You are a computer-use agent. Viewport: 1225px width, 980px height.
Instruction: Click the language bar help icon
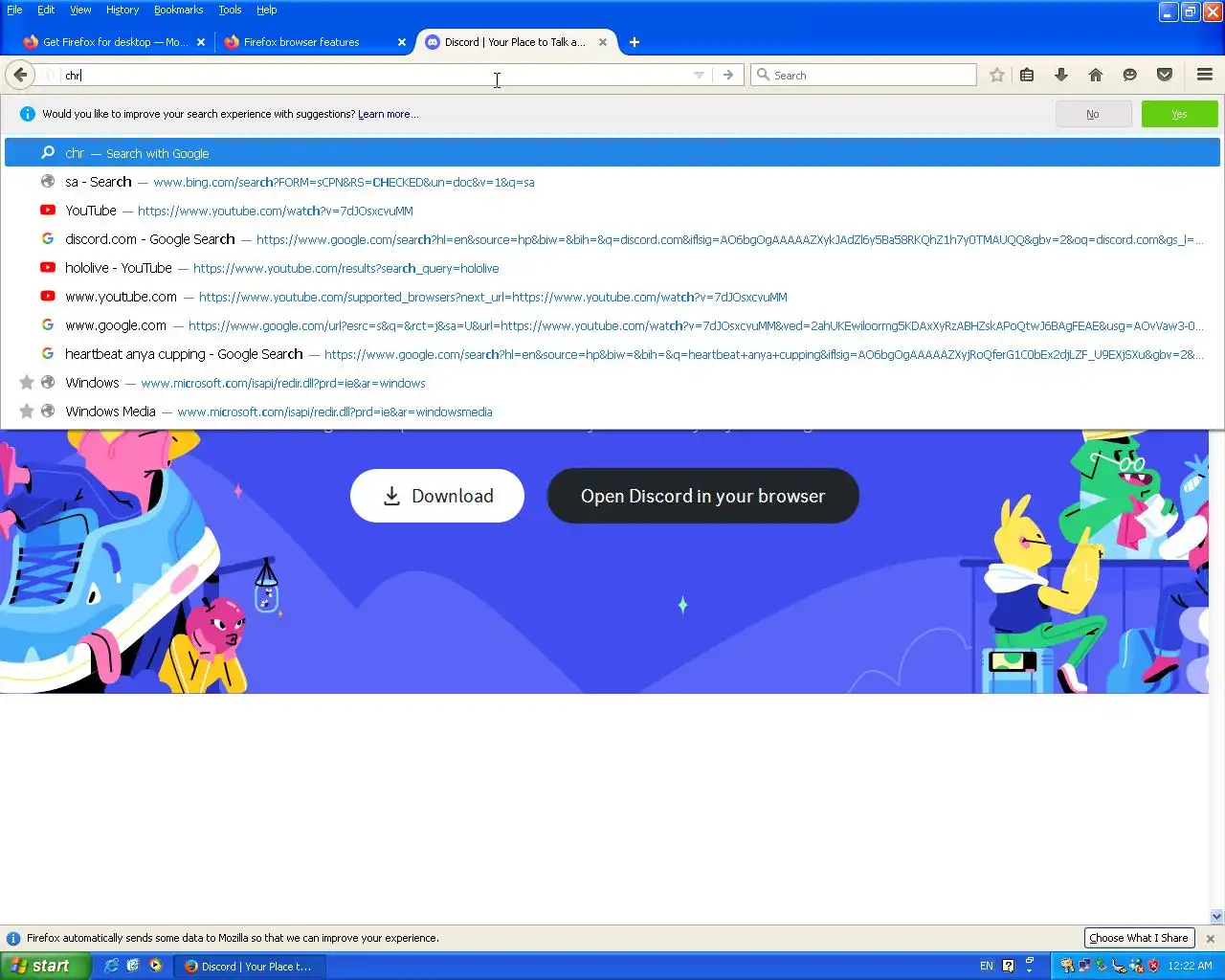[1008, 967]
